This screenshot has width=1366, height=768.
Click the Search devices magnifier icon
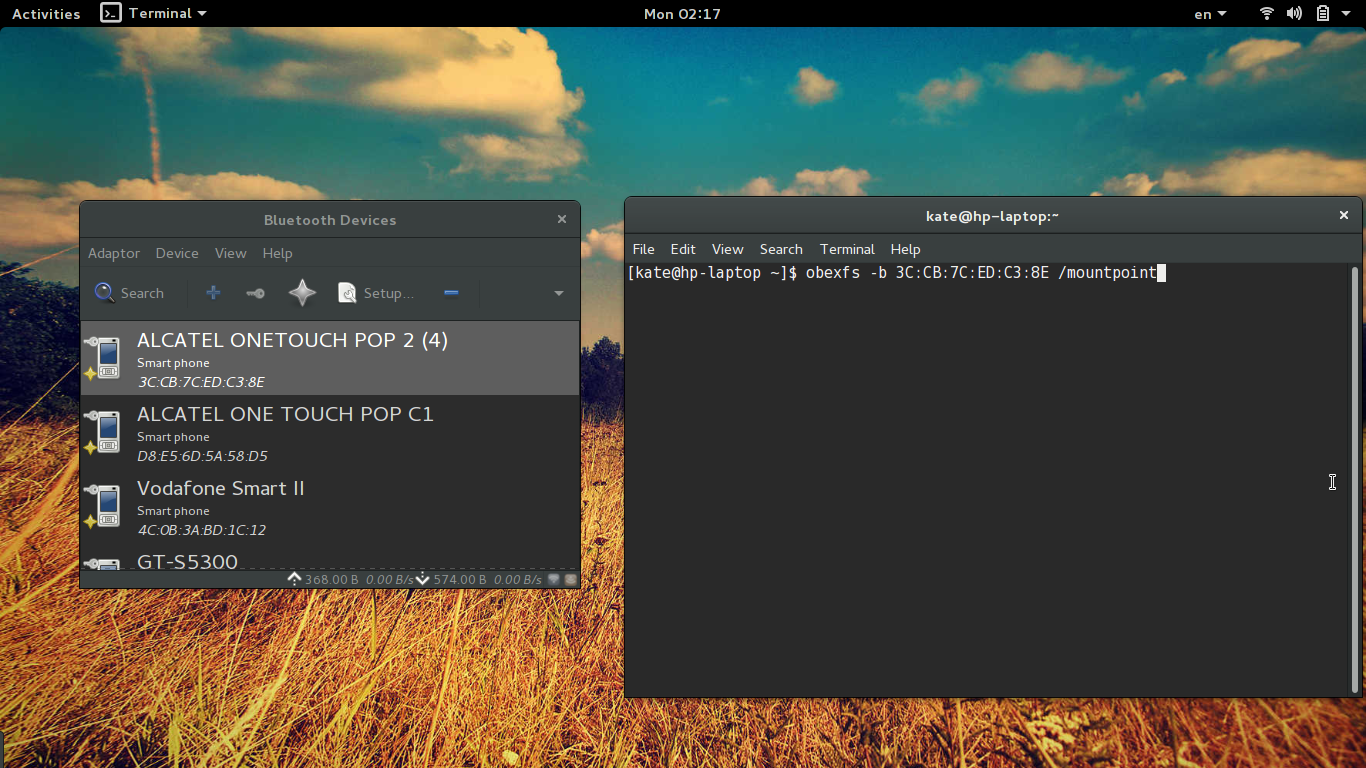(105, 293)
